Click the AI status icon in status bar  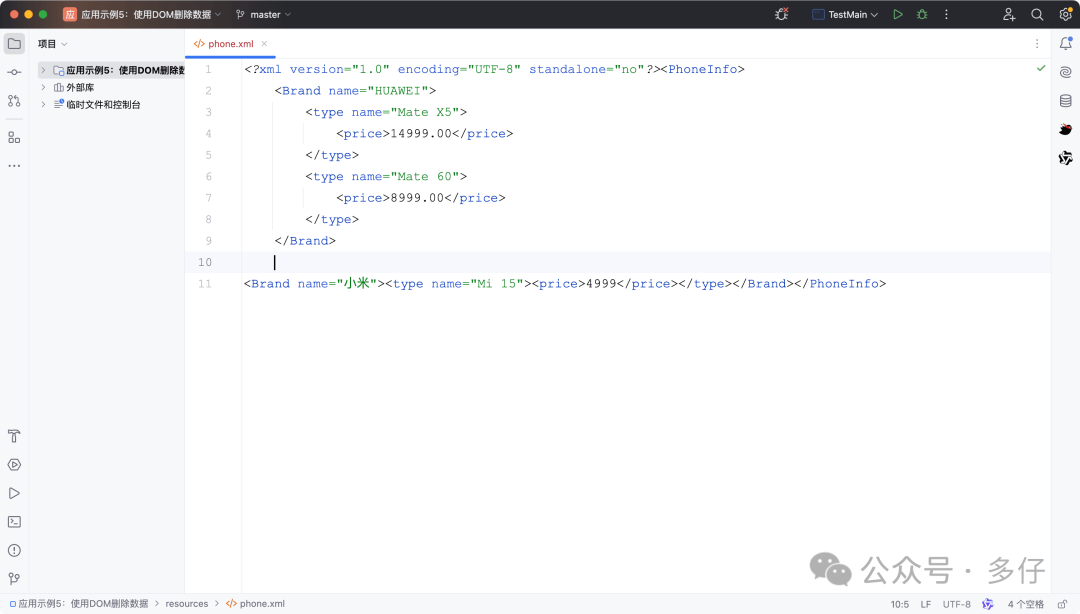988,604
